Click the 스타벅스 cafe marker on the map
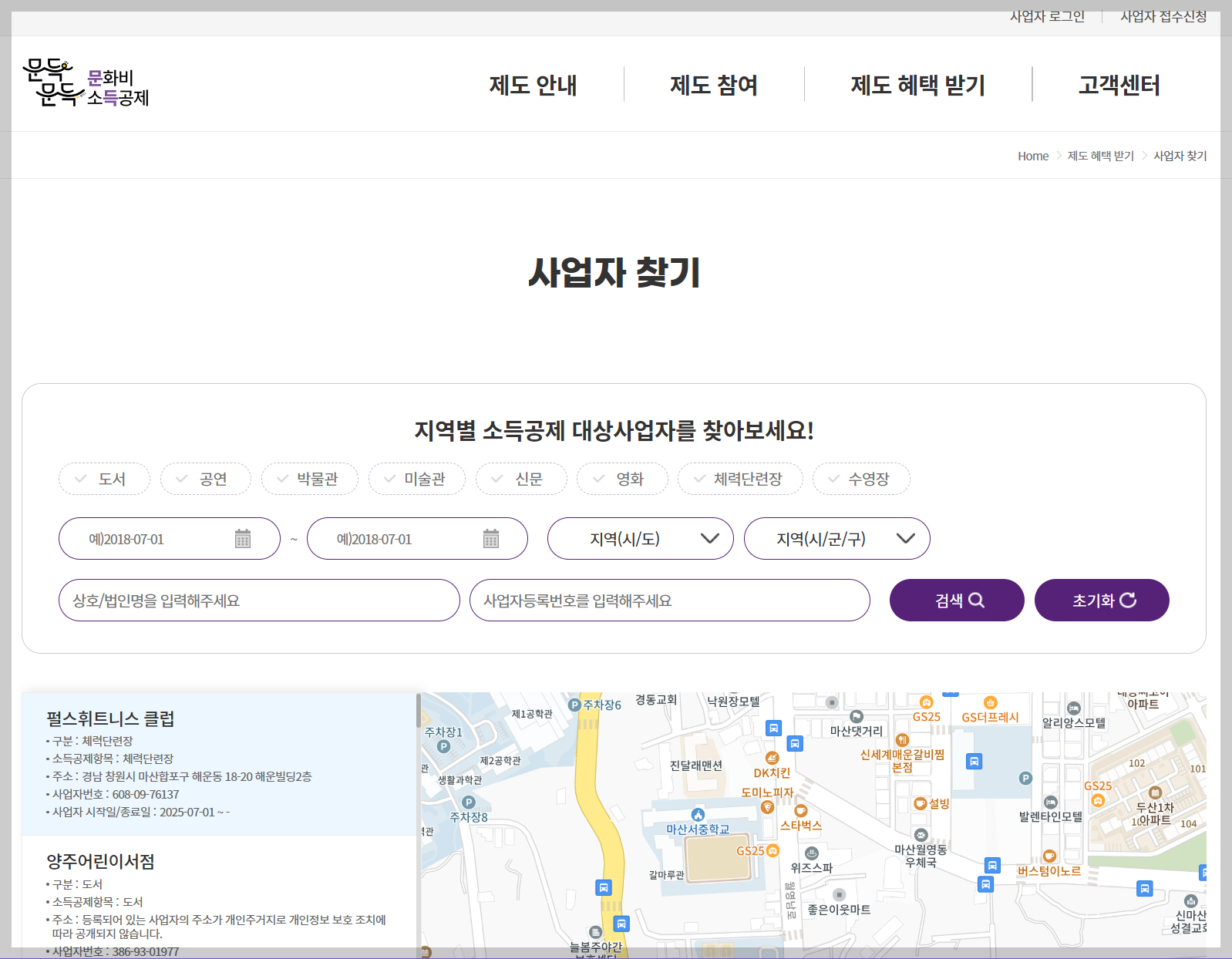 801,811
